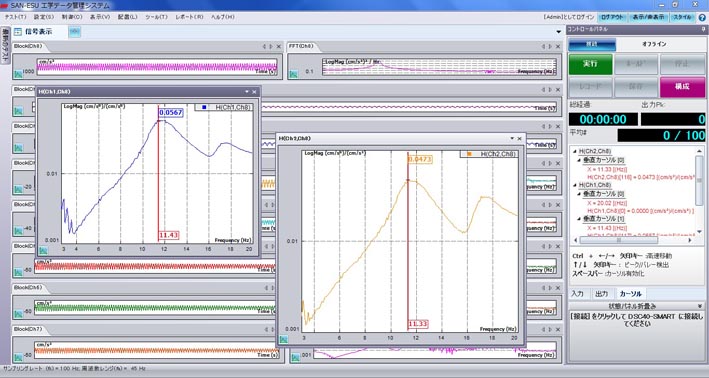Open the レポート(R) menu
Image resolution: width=709 pixels, height=378 pixels.
189,17
